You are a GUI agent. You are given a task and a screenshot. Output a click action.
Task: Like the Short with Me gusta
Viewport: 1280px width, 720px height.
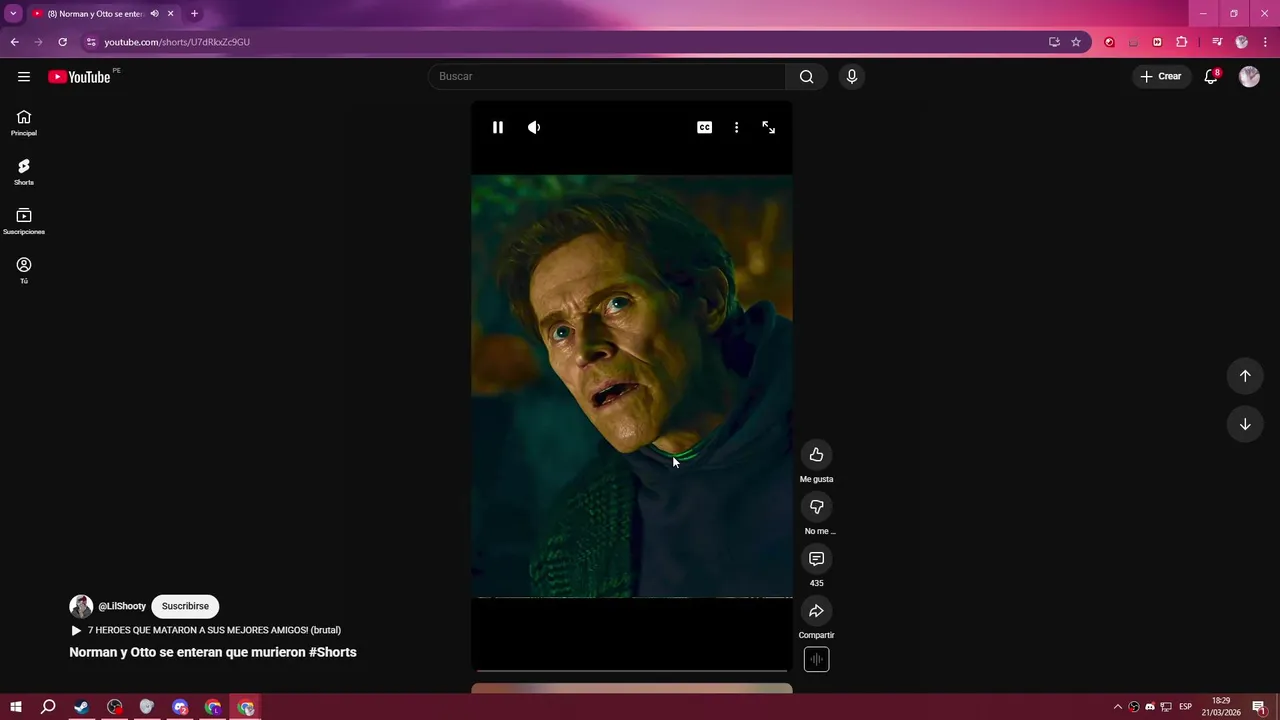pos(816,455)
